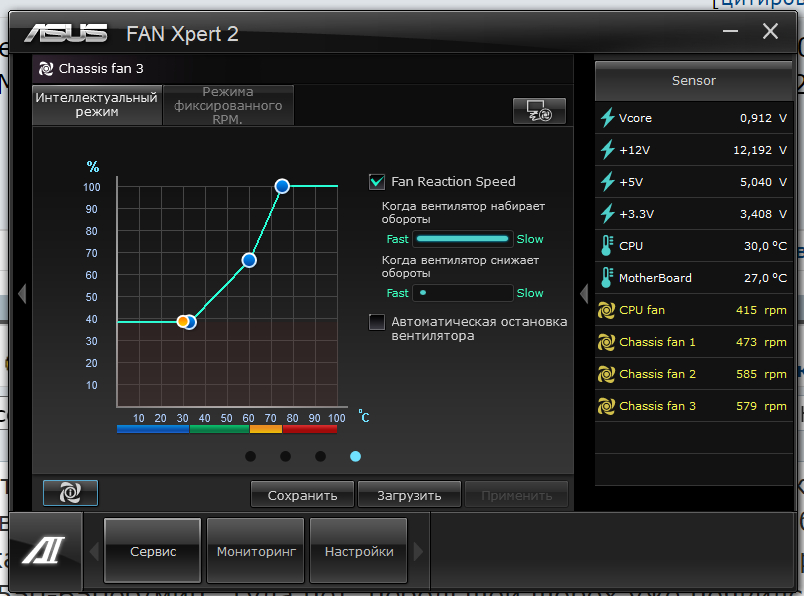Click the fan slow-down reaction slider
This screenshot has height=596, width=804.
pos(463,293)
